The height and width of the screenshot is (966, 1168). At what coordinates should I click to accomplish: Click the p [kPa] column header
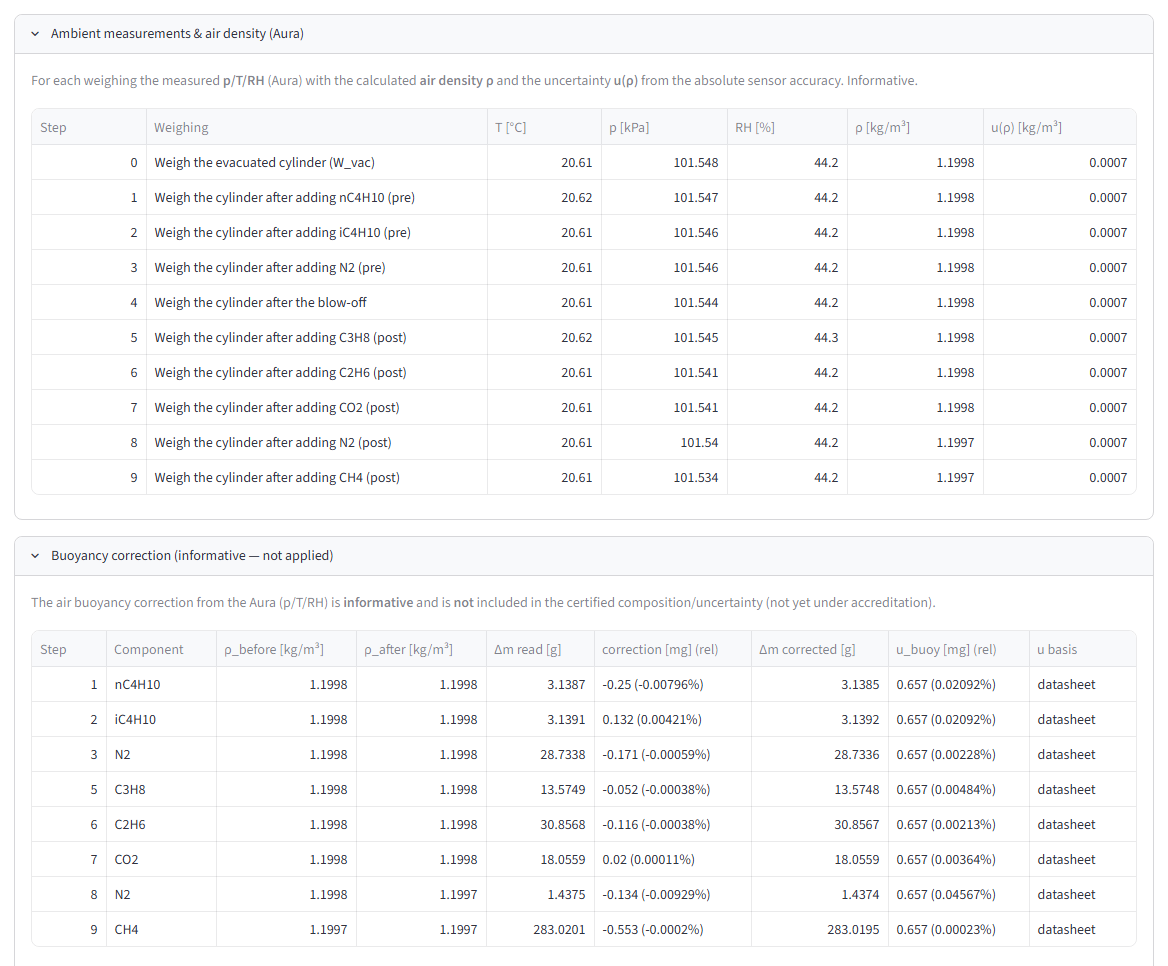pos(629,127)
